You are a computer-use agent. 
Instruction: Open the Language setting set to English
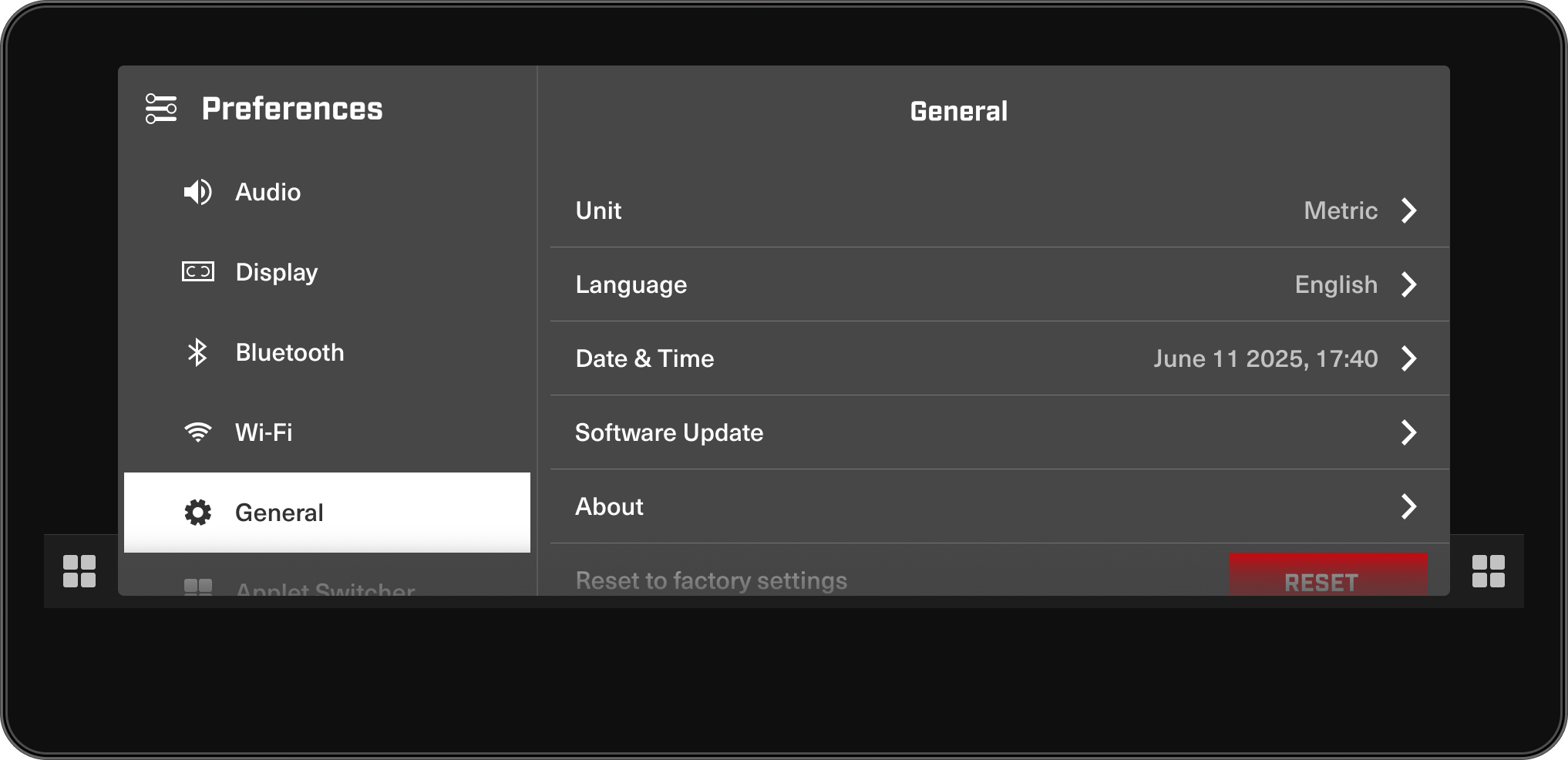[x=1410, y=284]
